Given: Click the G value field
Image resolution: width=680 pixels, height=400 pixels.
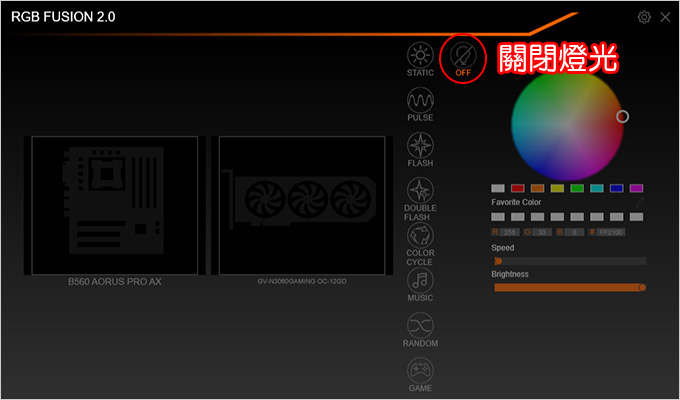Looking at the screenshot, I should point(542,233).
